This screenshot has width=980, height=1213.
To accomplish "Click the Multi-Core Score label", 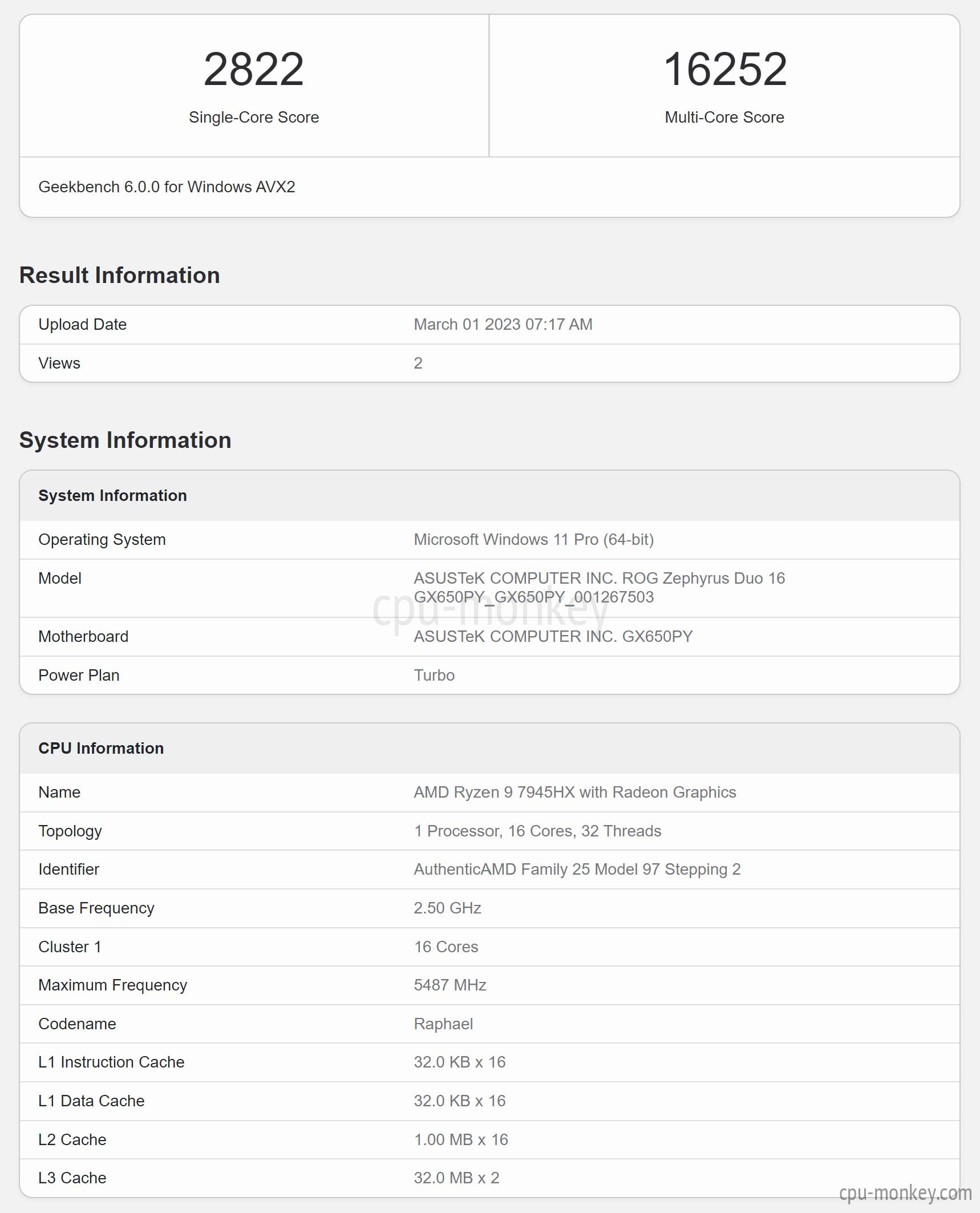I will pyautogui.click(x=724, y=117).
